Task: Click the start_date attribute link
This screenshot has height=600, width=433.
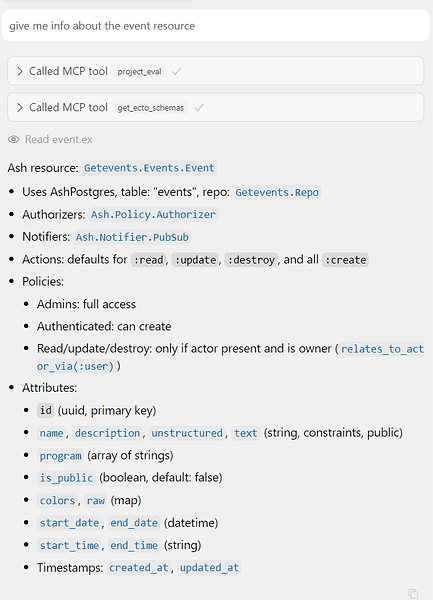Action: click(x=70, y=523)
